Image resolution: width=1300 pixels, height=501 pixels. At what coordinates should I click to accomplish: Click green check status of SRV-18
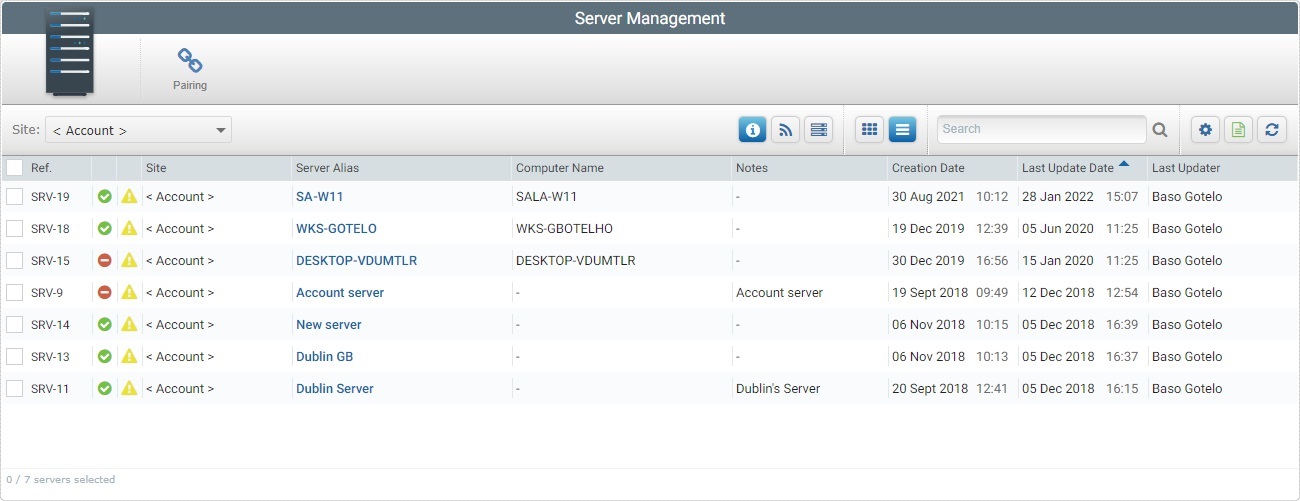coord(104,229)
